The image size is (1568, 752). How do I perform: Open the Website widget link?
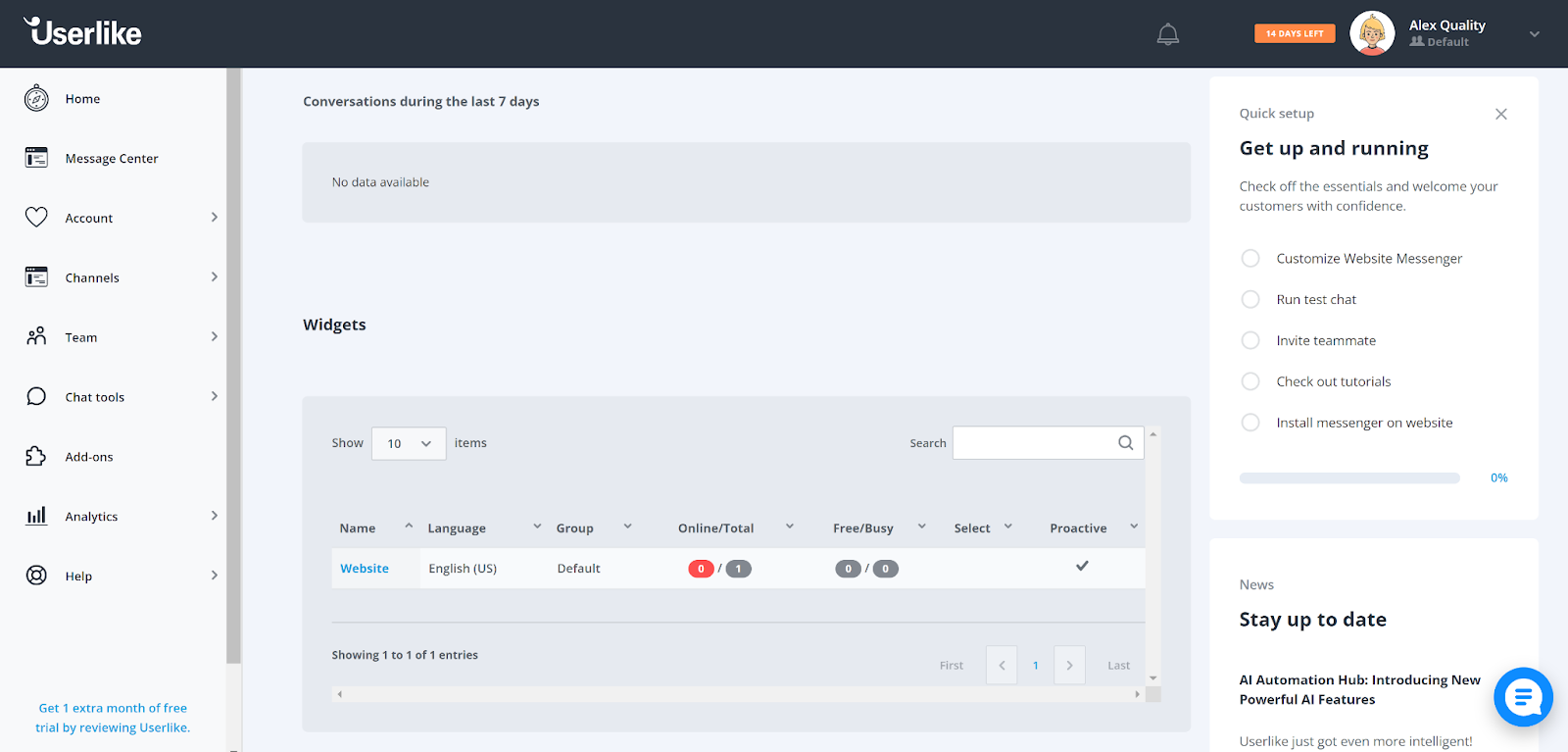point(365,569)
